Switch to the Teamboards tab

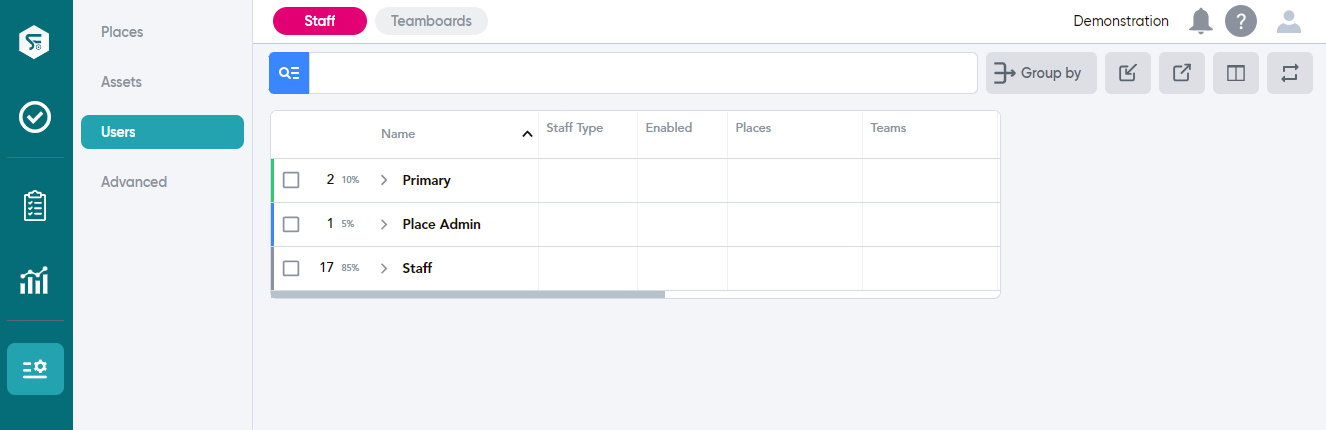pos(431,21)
